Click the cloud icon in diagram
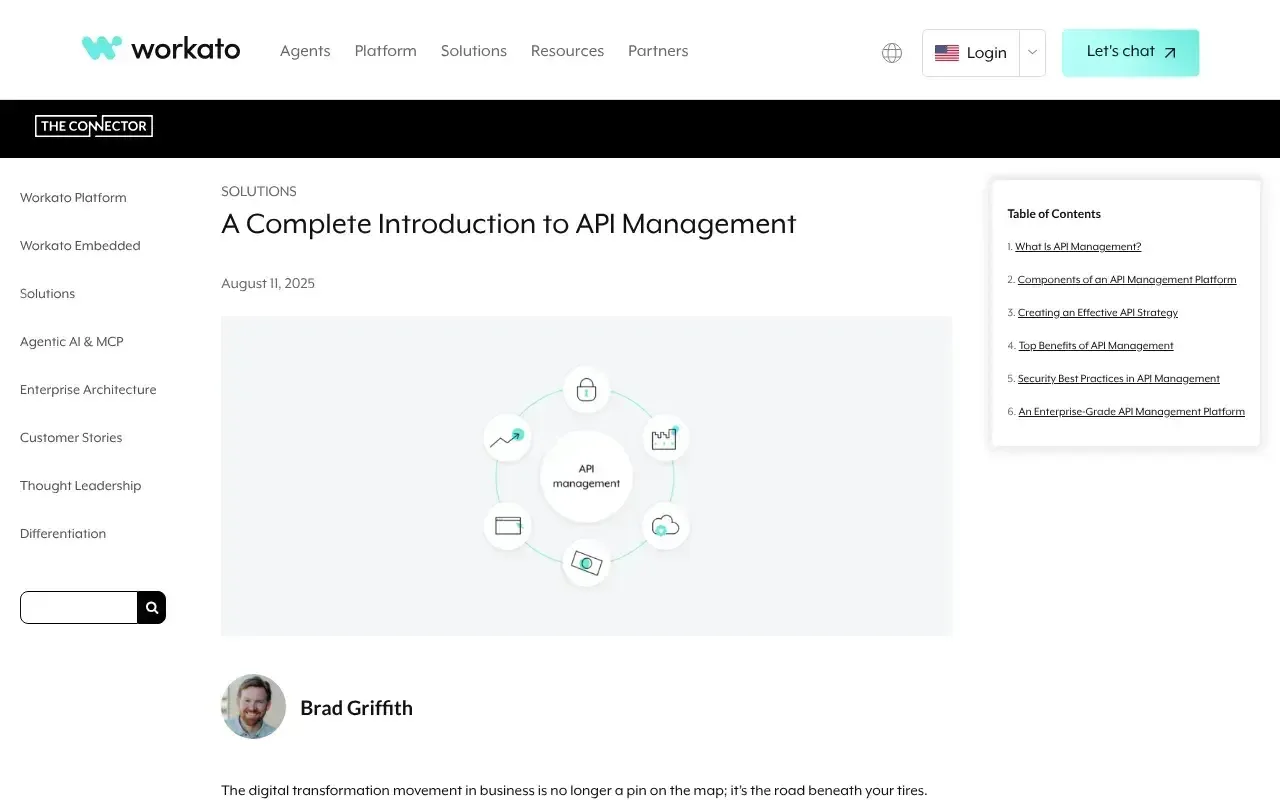The width and height of the screenshot is (1280, 800). pyautogui.click(x=665, y=525)
